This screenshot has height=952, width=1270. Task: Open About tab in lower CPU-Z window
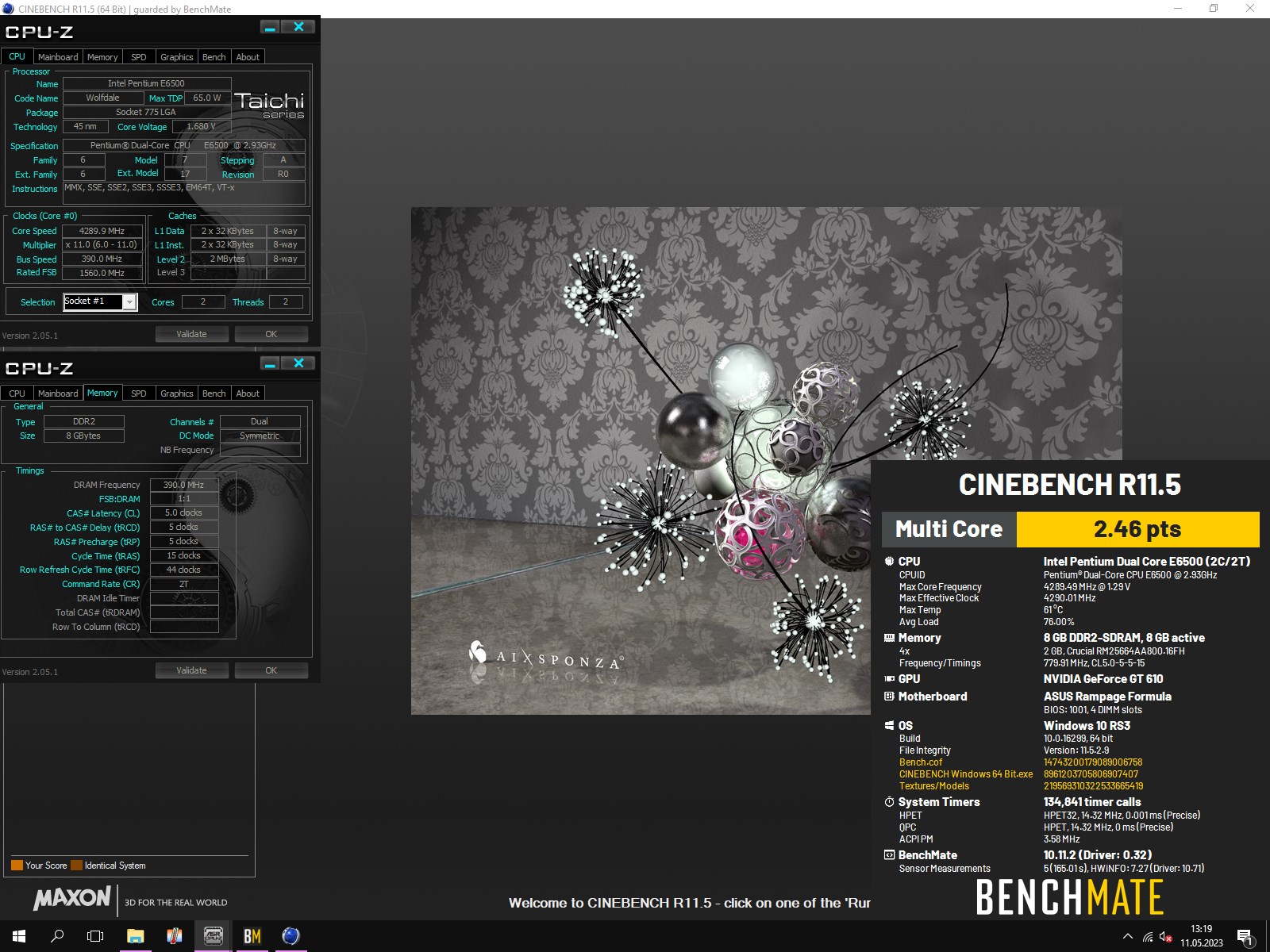coord(248,393)
